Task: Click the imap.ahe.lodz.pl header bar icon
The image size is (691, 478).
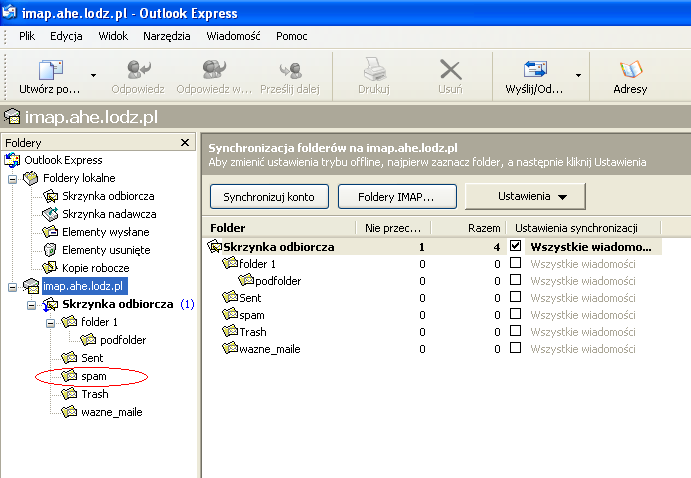Action: (x=12, y=117)
